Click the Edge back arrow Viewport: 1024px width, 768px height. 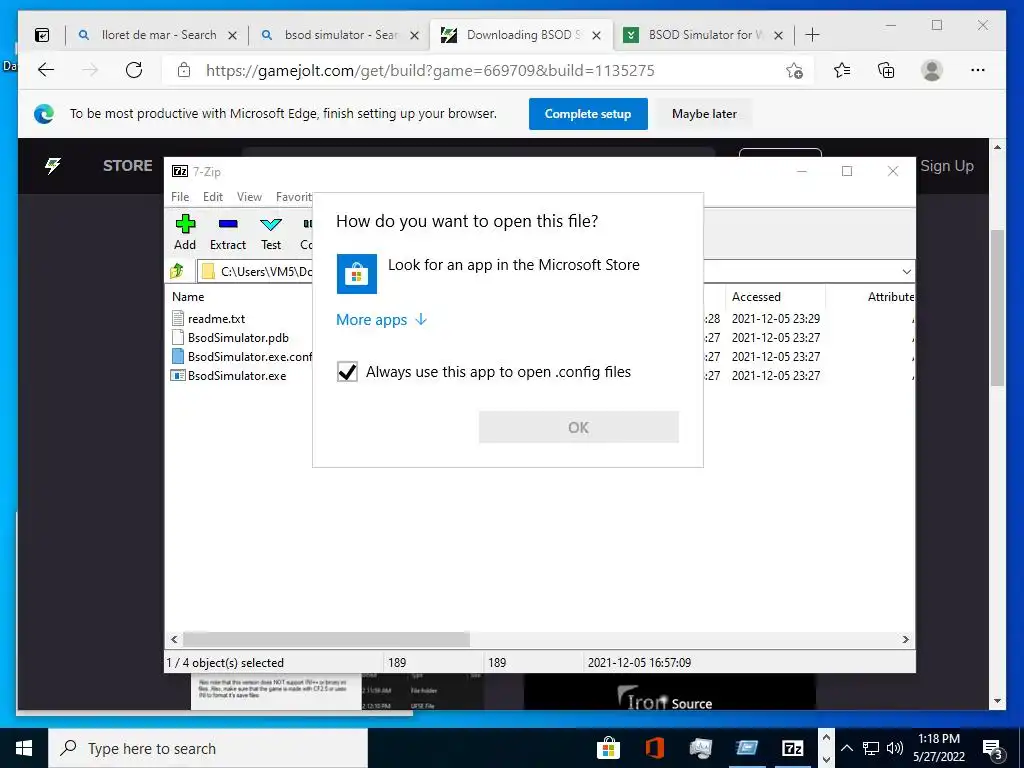click(46, 70)
